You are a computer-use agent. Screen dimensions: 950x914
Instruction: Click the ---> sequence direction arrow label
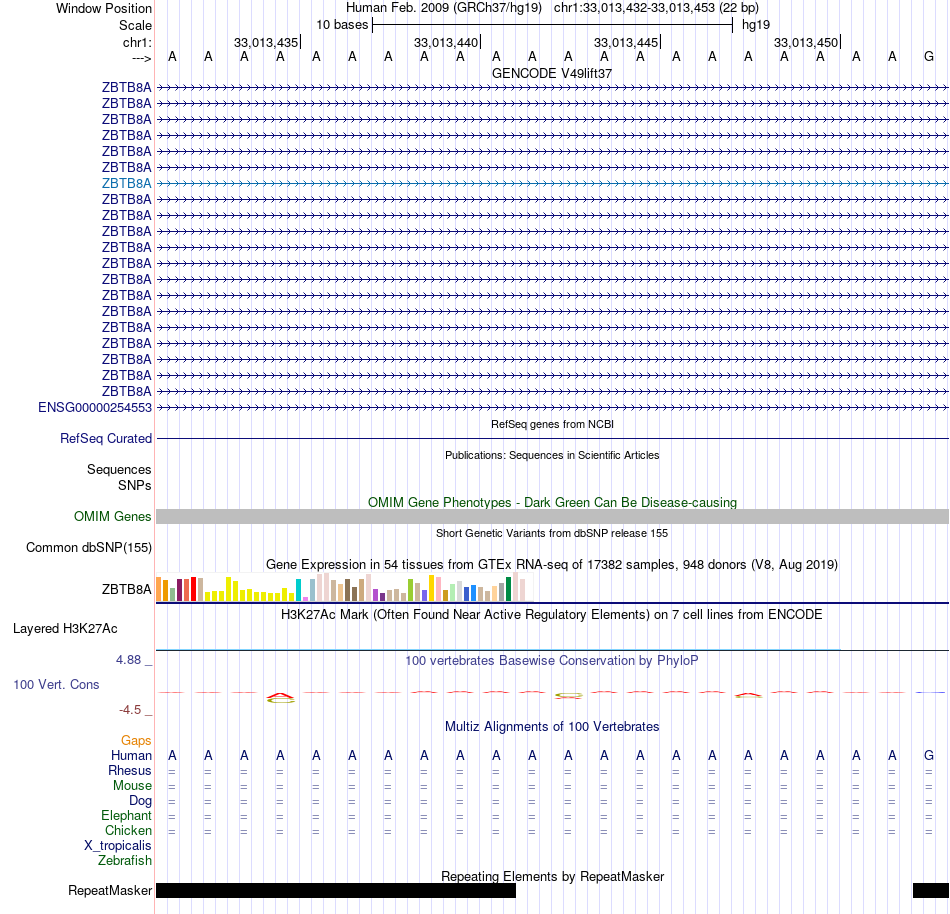click(141, 58)
